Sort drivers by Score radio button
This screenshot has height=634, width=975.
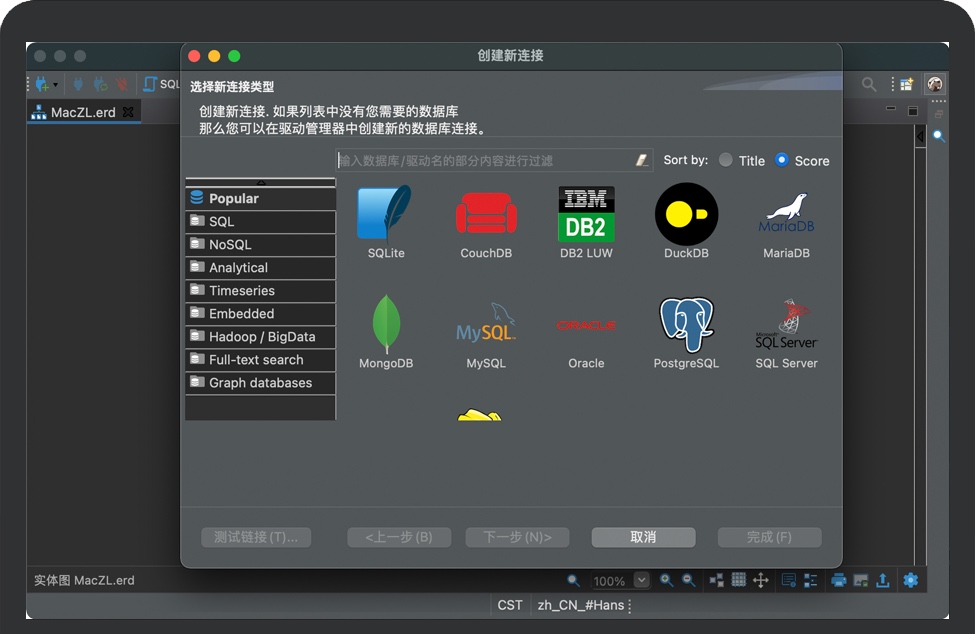pyautogui.click(x=782, y=160)
